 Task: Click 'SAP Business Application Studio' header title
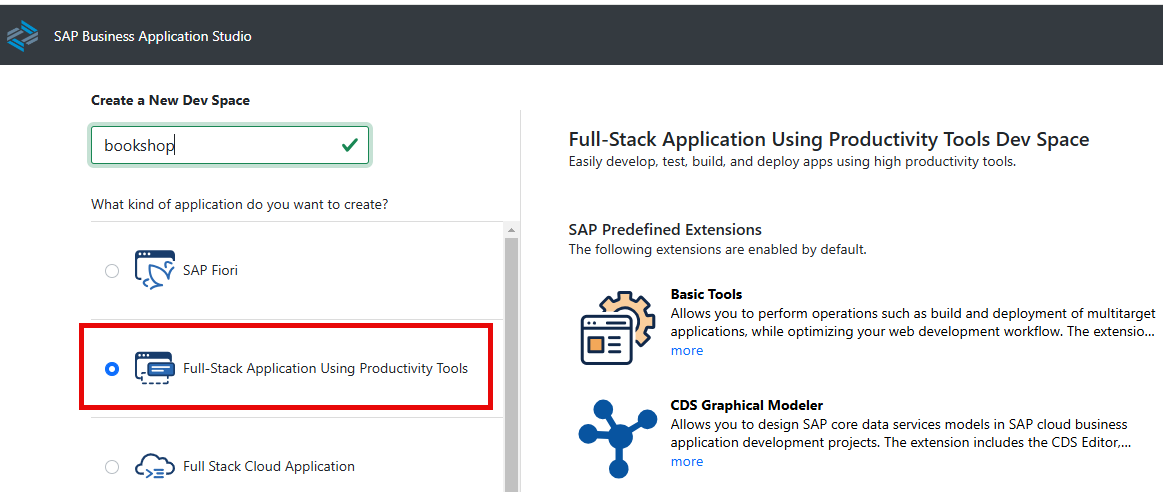tap(153, 36)
